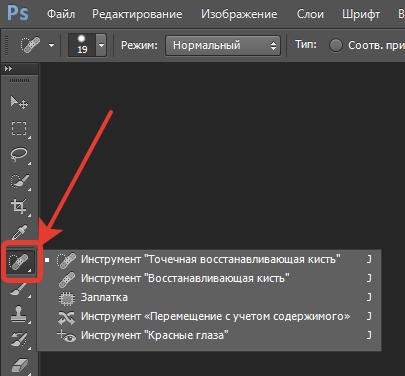Choose Заплатка tool from flyout
405x376 pixels.
209,298
